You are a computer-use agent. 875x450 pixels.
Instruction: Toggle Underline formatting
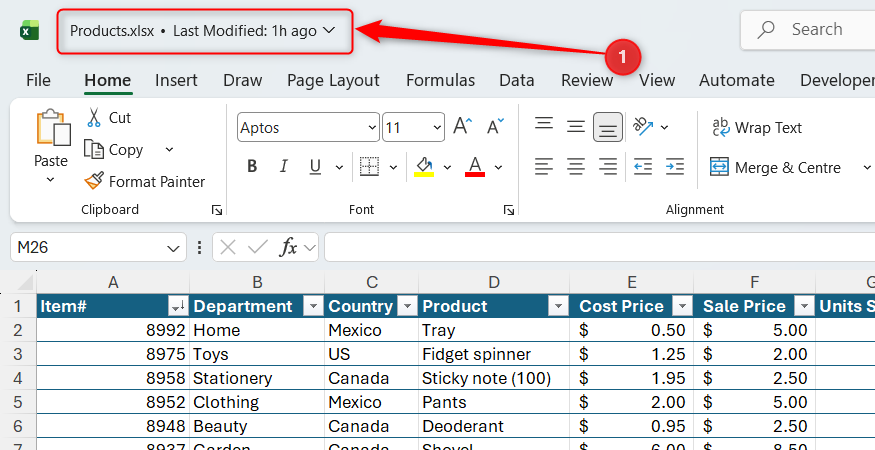pos(315,166)
